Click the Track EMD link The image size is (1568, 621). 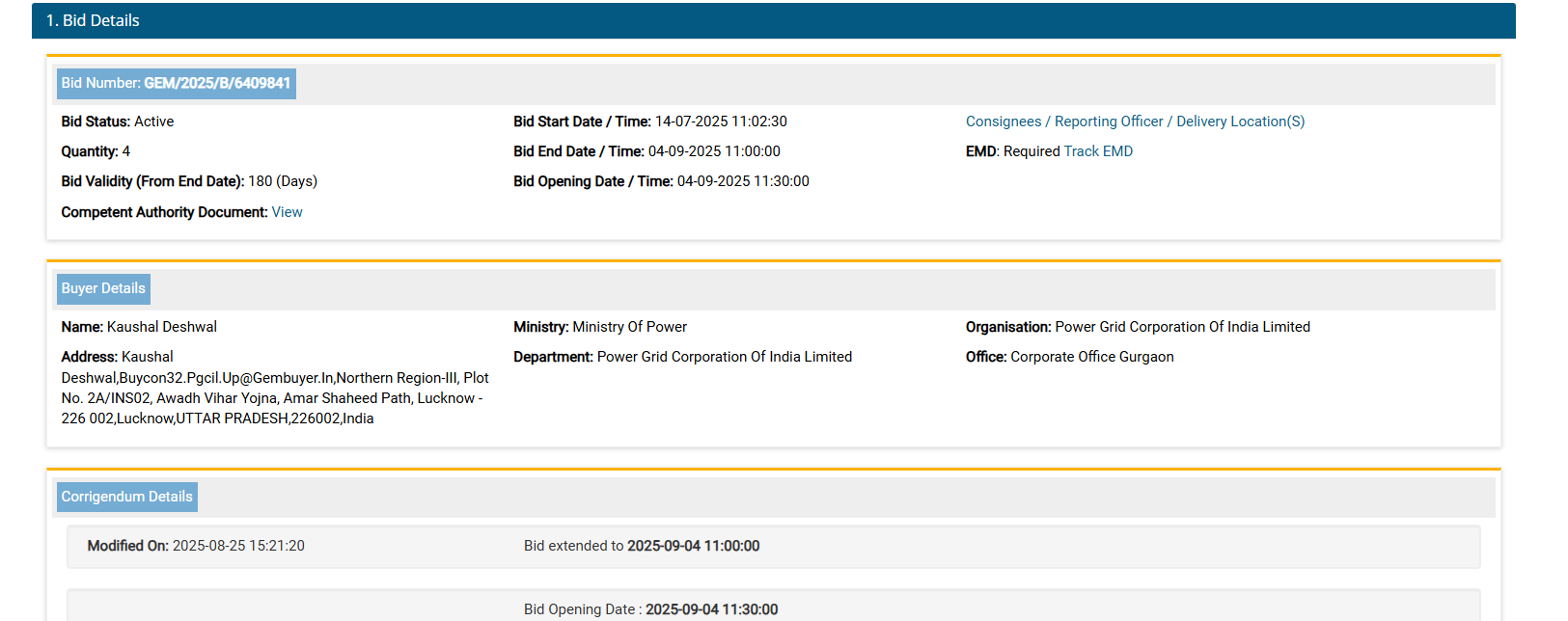(x=1098, y=151)
